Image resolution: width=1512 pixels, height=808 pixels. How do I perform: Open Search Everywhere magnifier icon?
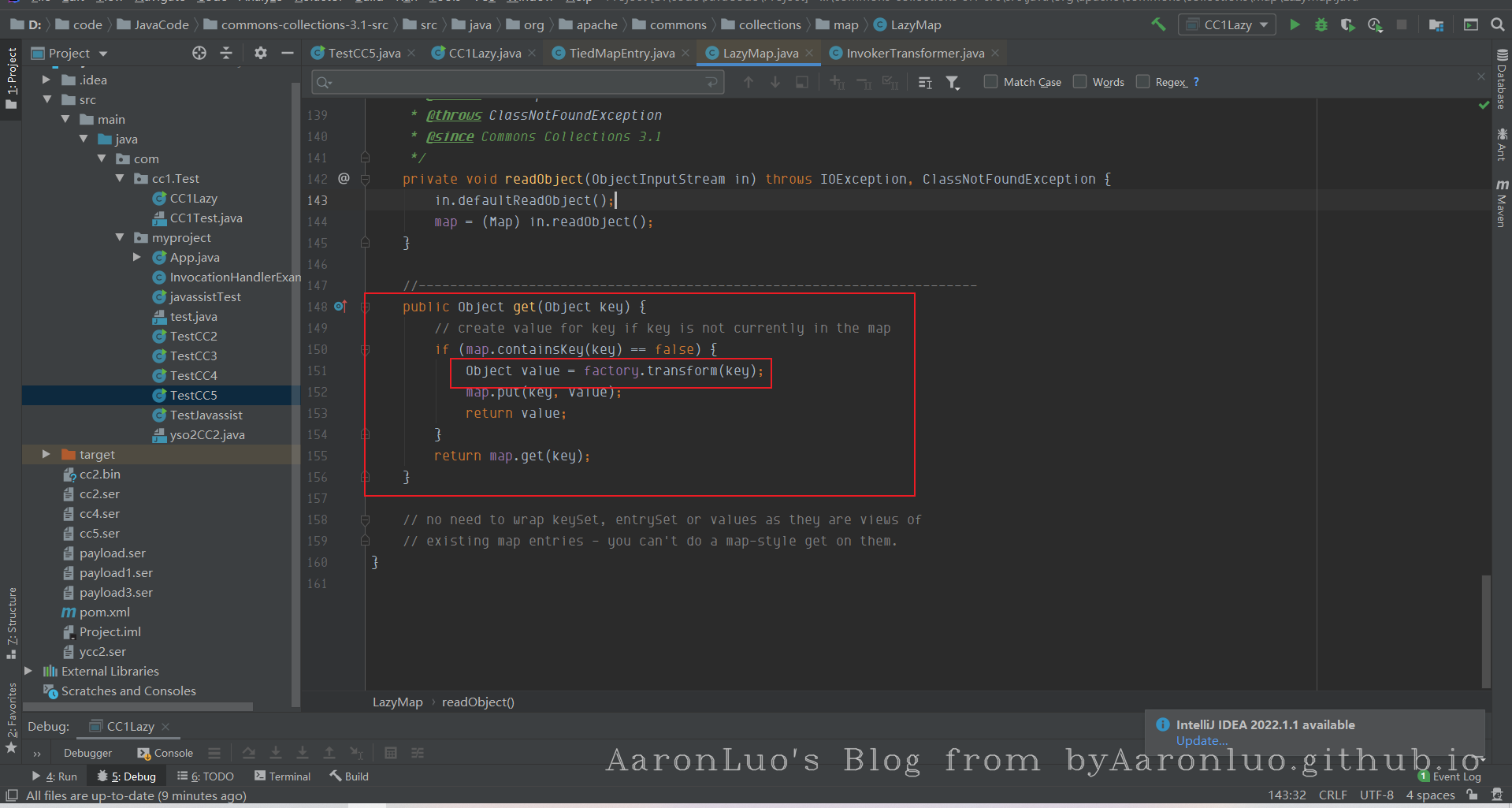[1498, 24]
